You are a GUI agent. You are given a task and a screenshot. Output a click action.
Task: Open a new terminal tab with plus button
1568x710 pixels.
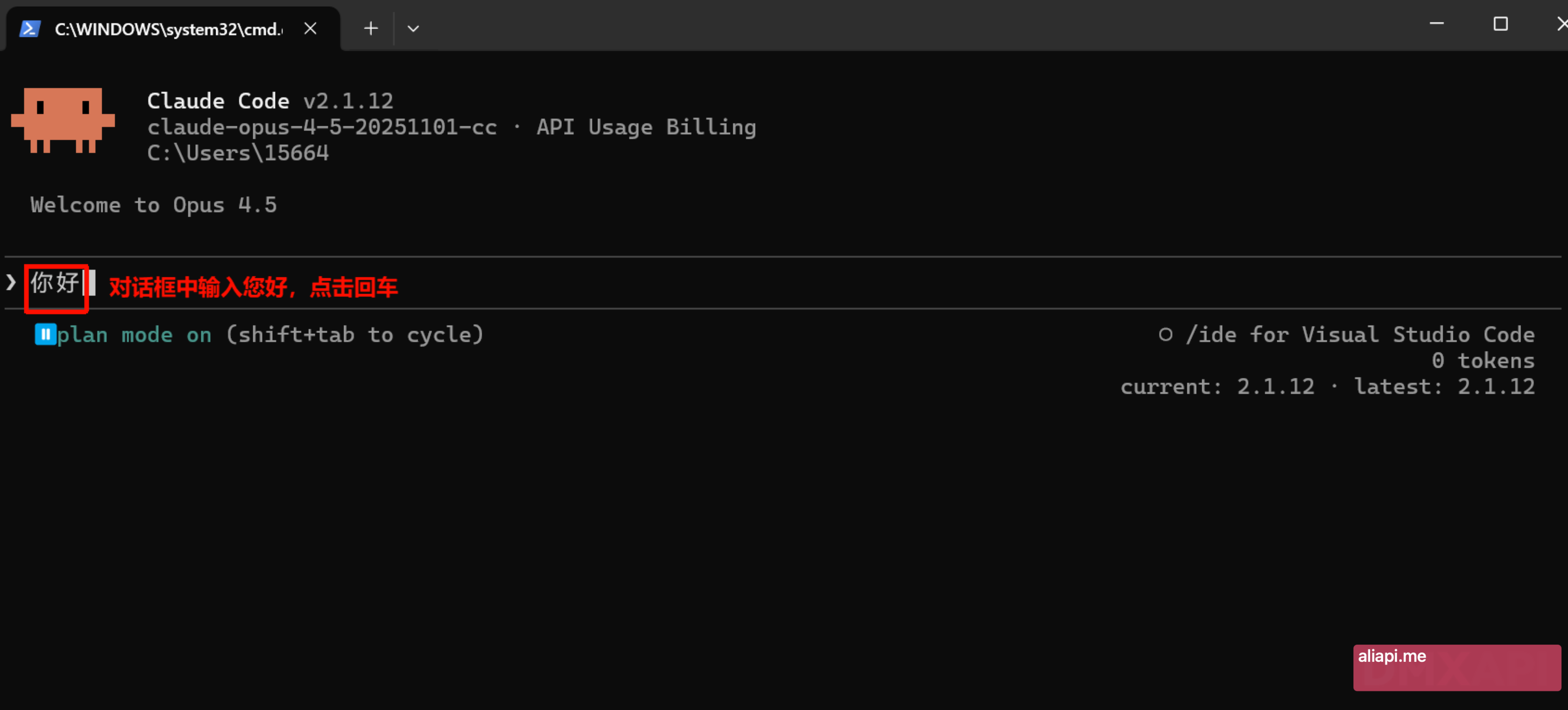tap(371, 29)
